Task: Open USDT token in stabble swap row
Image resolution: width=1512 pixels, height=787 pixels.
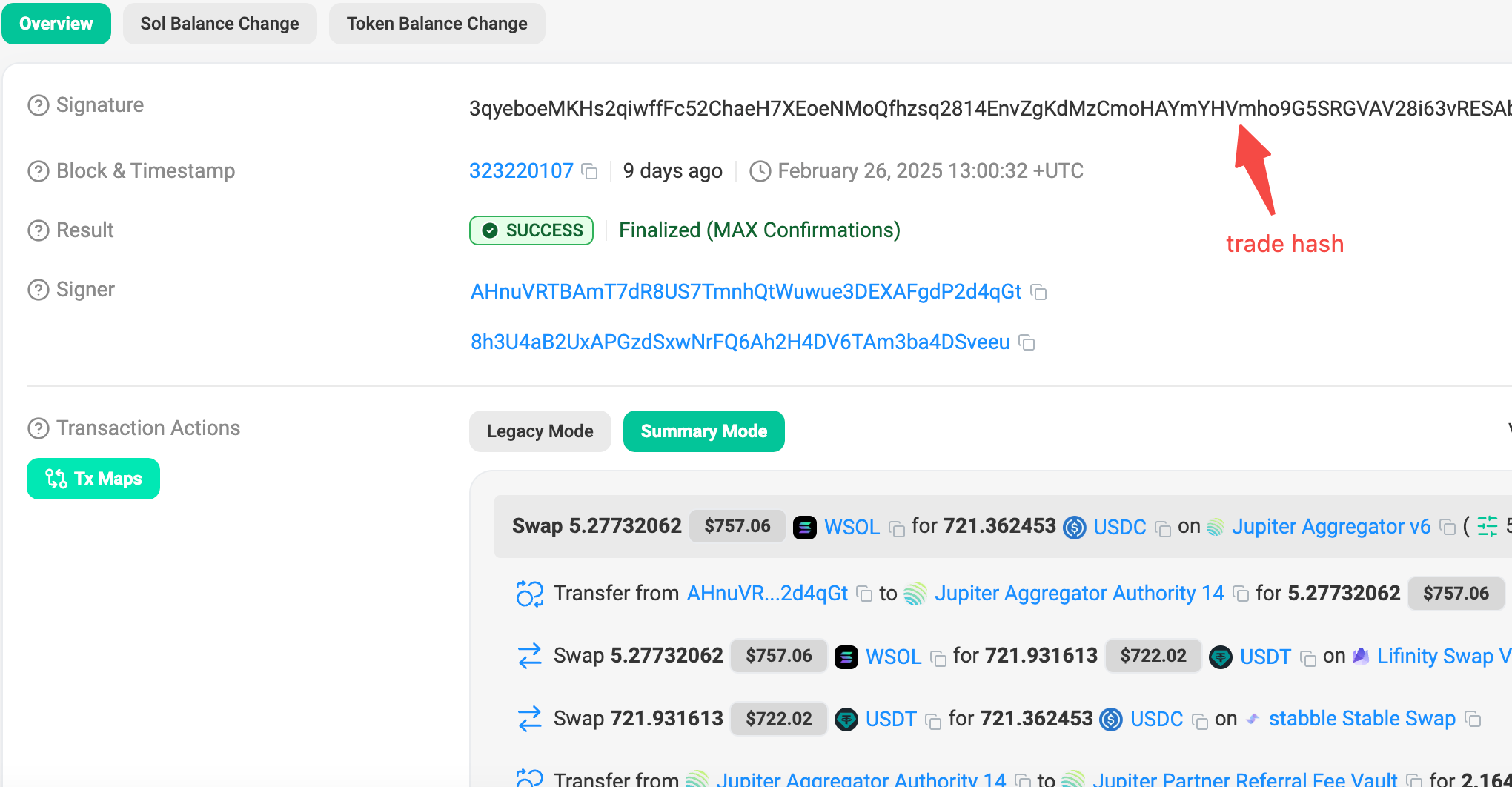Action: 892,720
